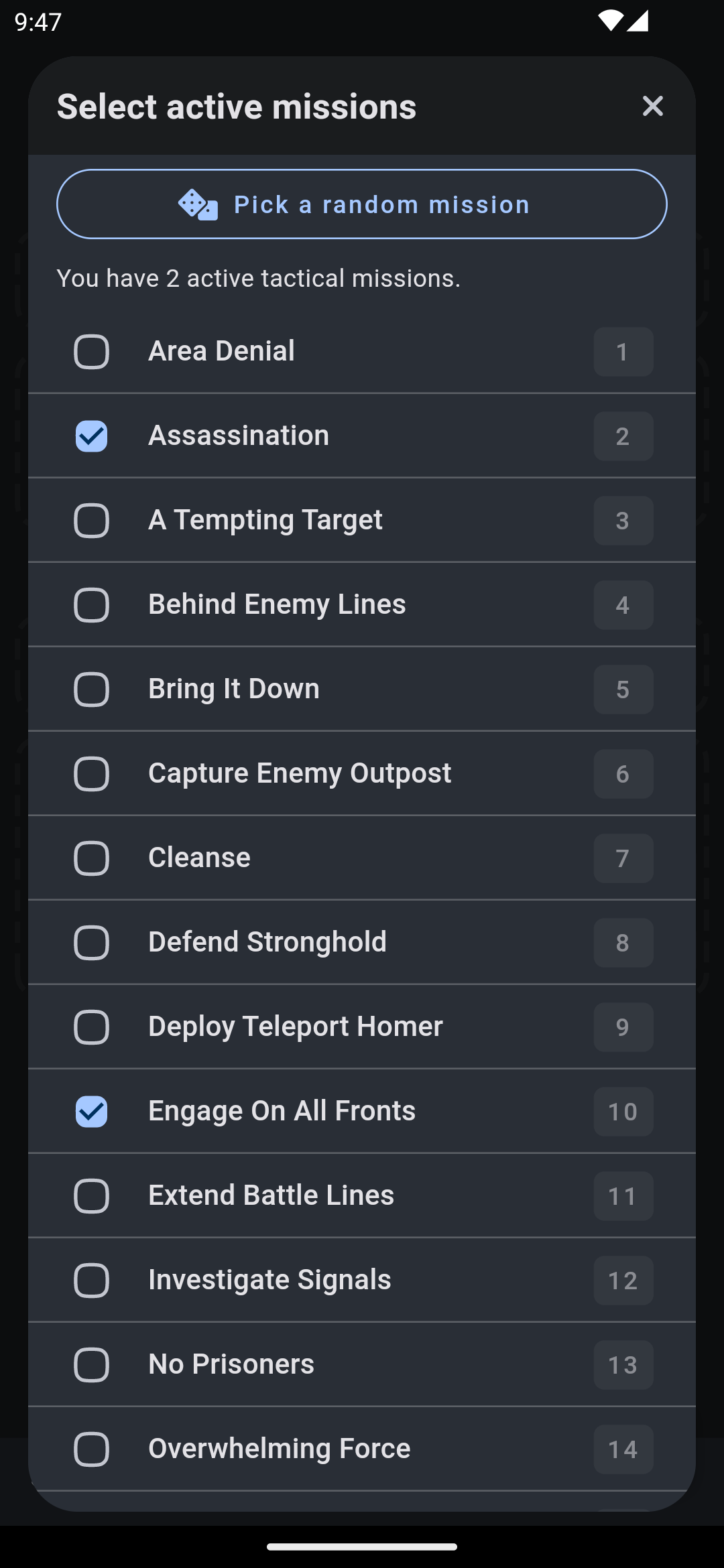Viewport: 724px width, 1568px height.
Task: Close the Select active missions dialog
Action: (652, 106)
